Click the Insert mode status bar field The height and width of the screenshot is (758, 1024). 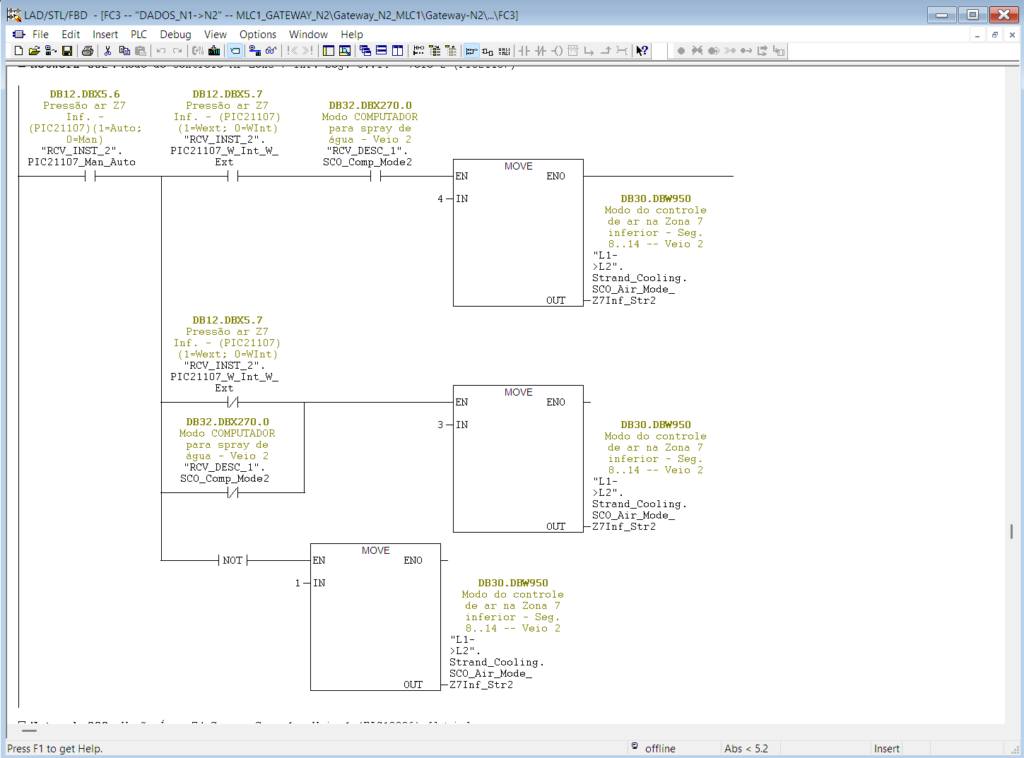[886, 748]
